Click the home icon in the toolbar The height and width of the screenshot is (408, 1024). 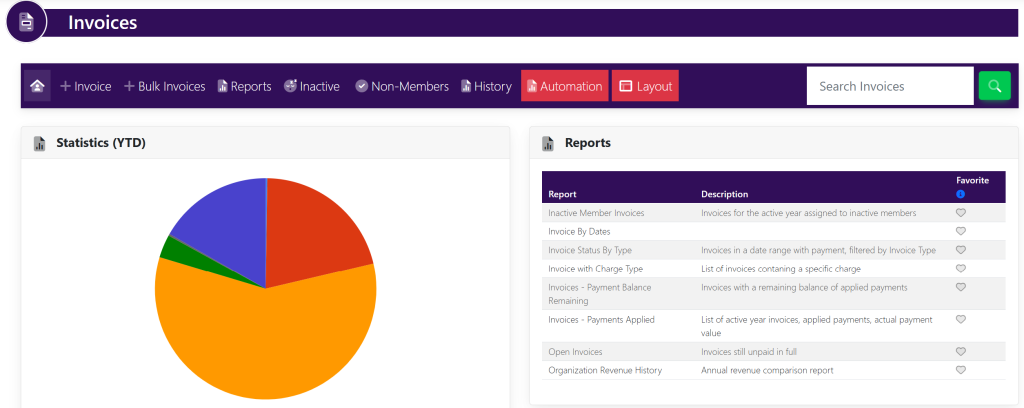click(37, 86)
